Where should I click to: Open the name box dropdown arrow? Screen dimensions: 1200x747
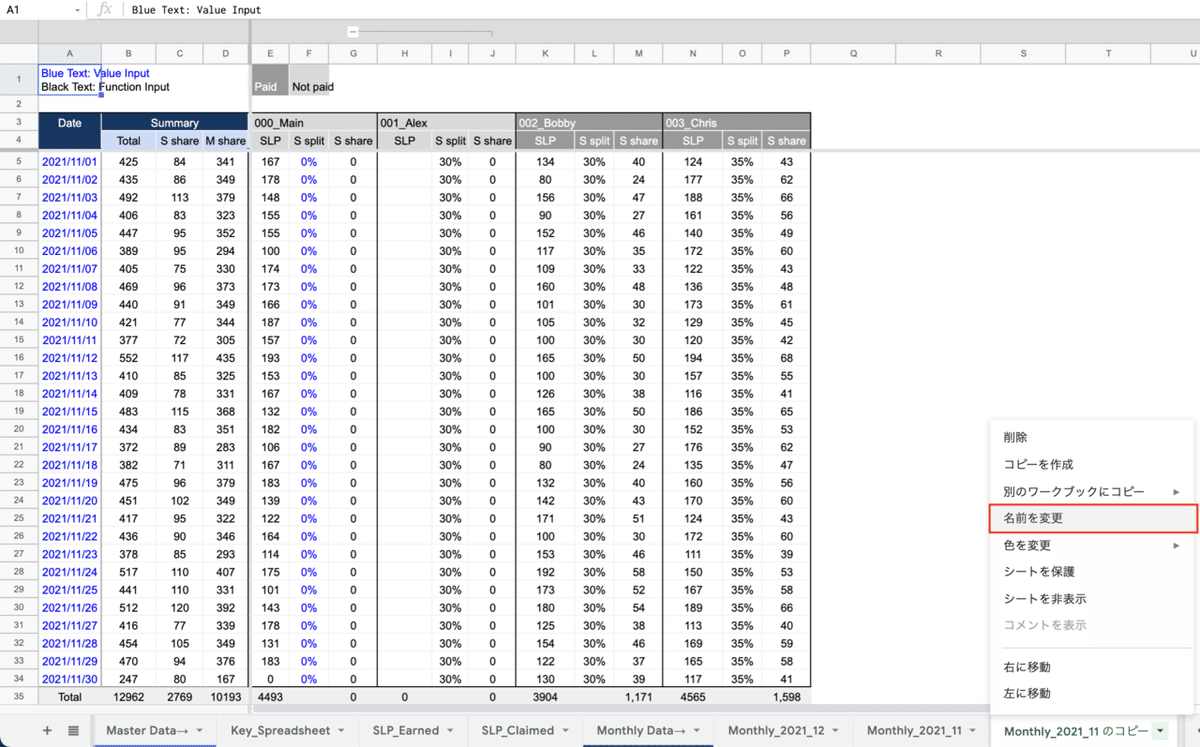coord(78,10)
